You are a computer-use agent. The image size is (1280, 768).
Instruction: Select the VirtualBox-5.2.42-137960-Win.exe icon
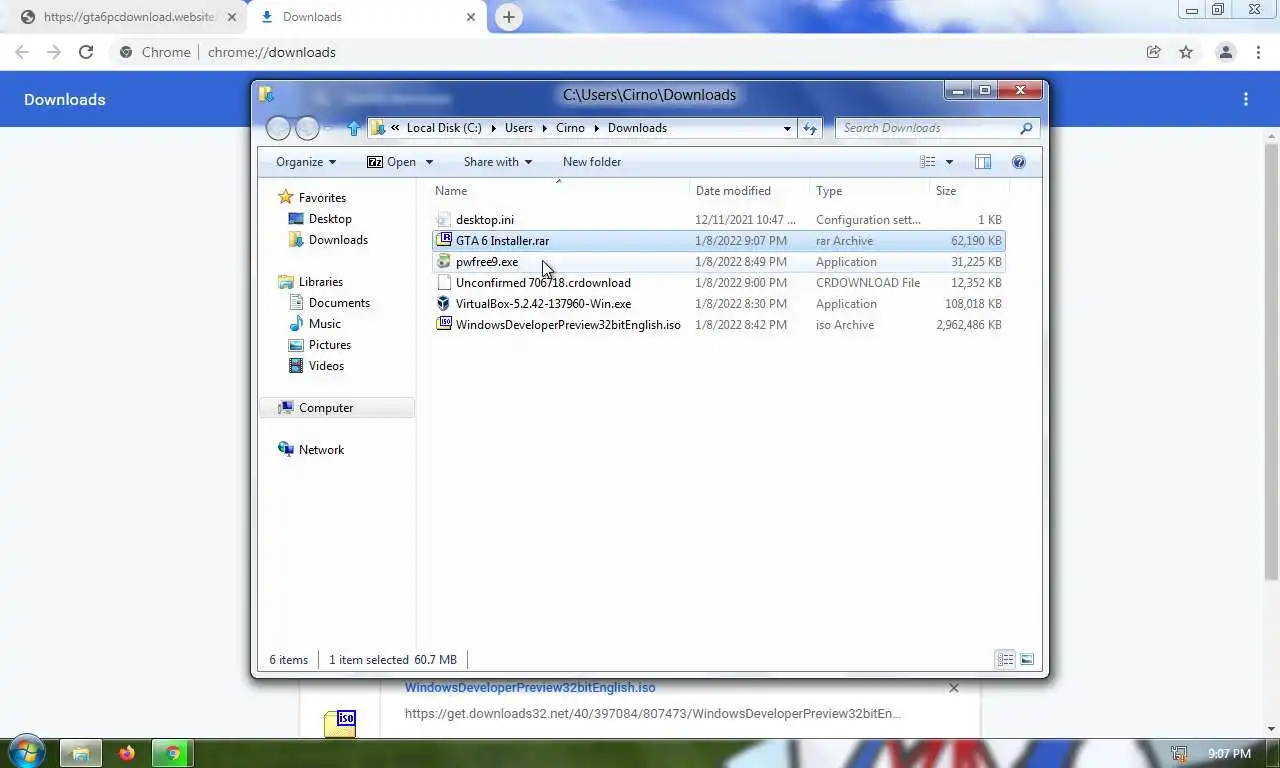click(x=444, y=304)
